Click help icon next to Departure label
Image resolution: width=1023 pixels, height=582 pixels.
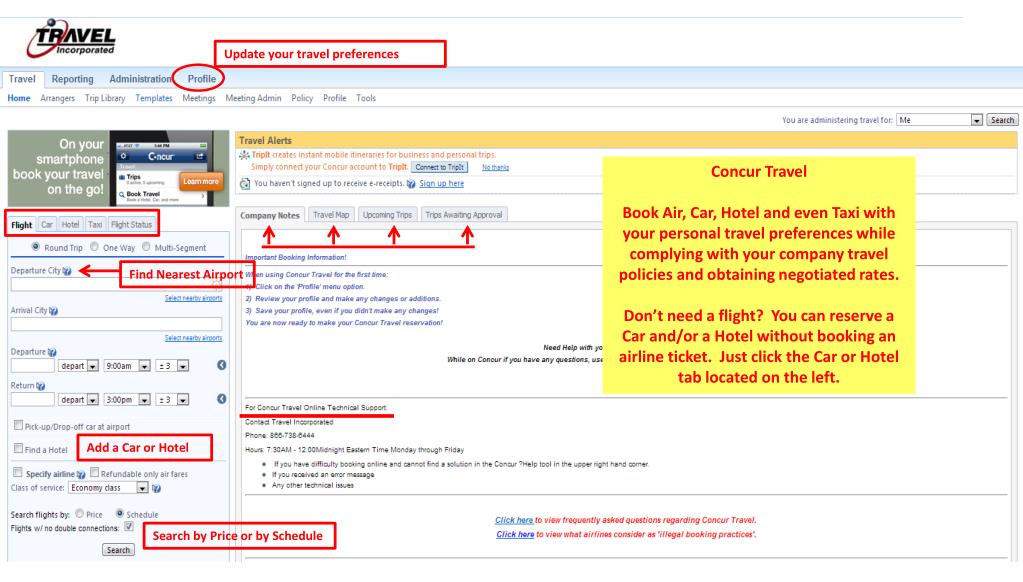(52, 352)
